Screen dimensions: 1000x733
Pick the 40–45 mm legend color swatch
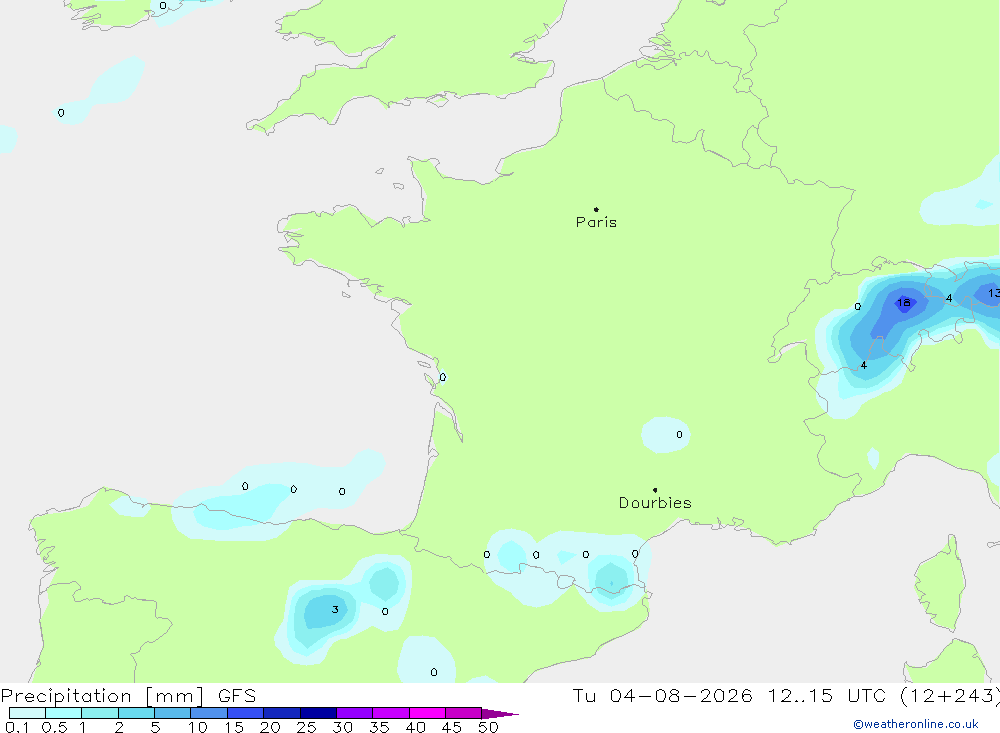tap(427, 713)
